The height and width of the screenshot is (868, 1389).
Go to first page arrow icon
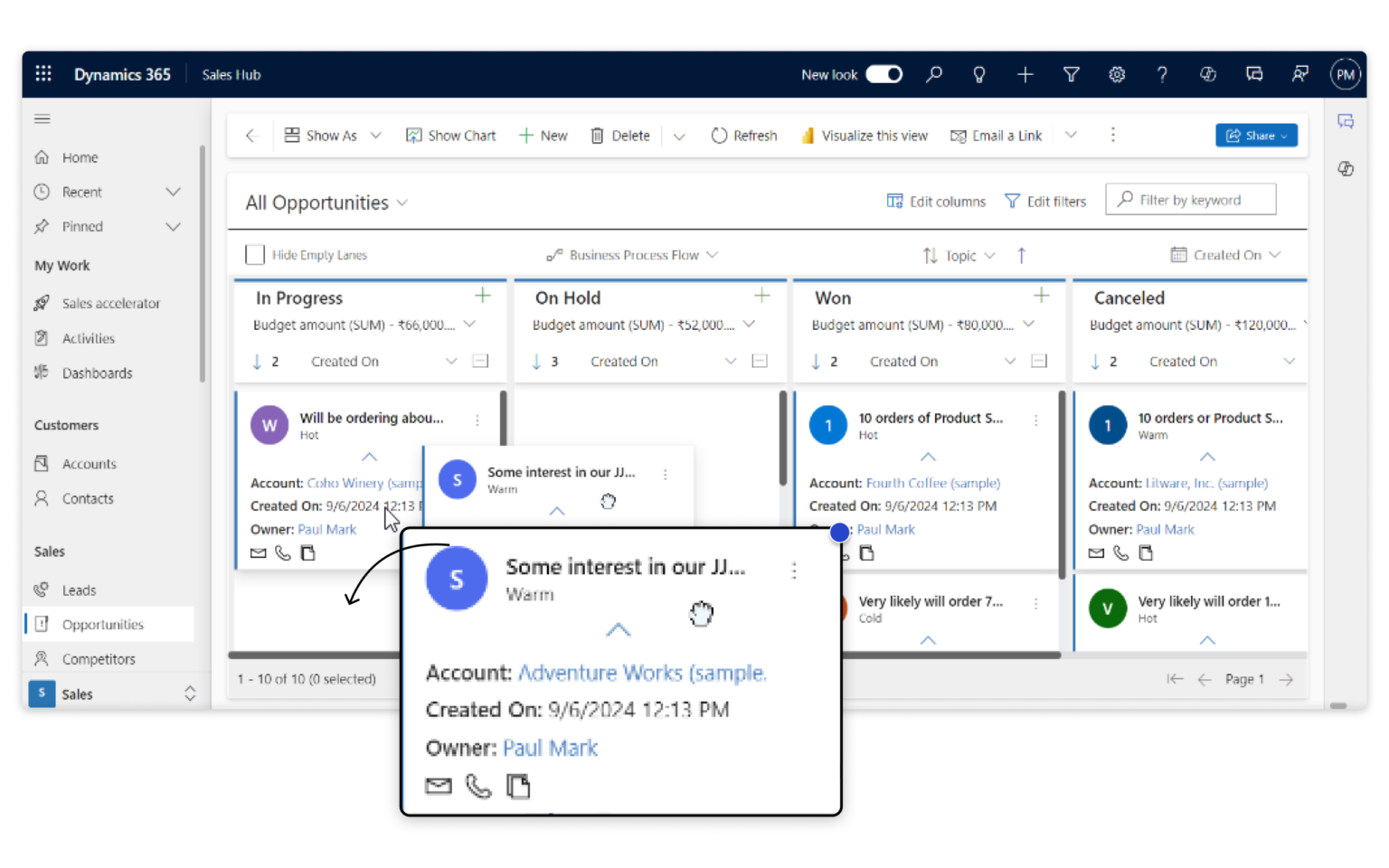pyautogui.click(x=1175, y=679)
